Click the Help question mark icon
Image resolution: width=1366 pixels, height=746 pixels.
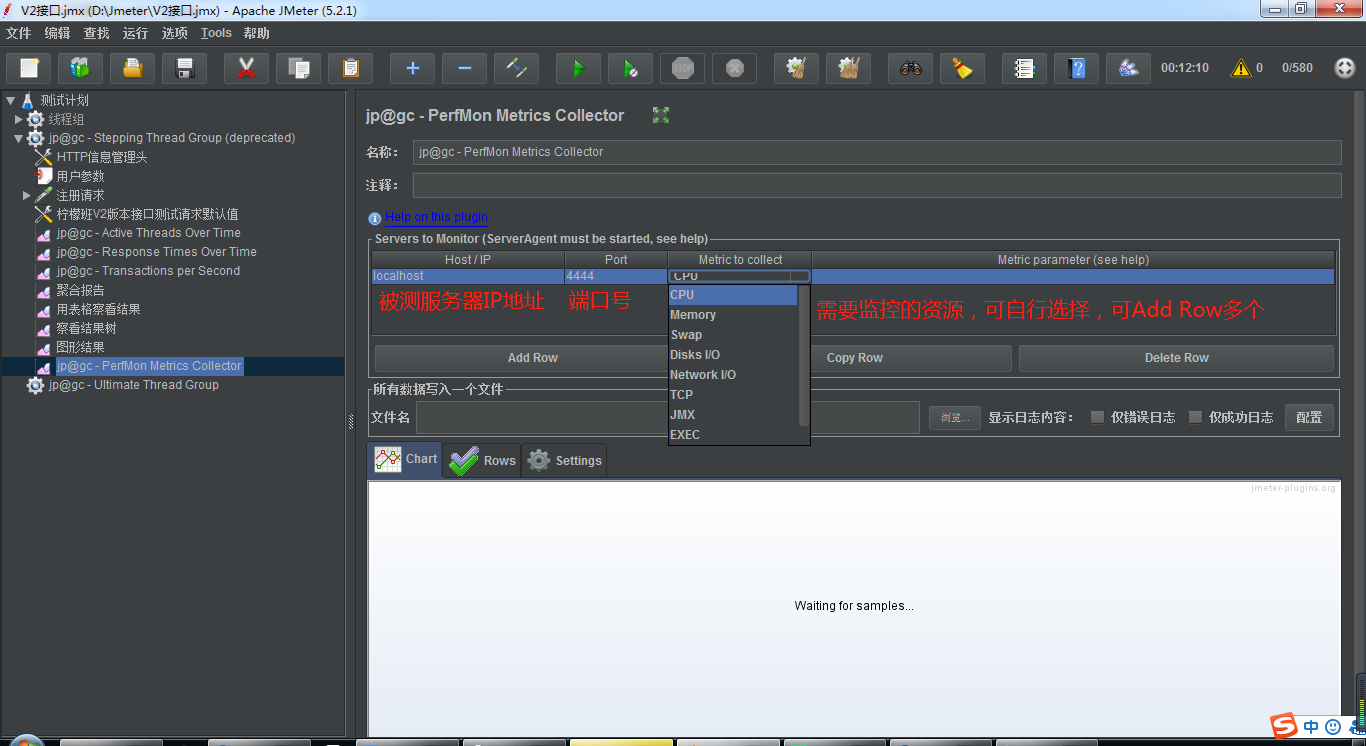[x=1076, y=68]
